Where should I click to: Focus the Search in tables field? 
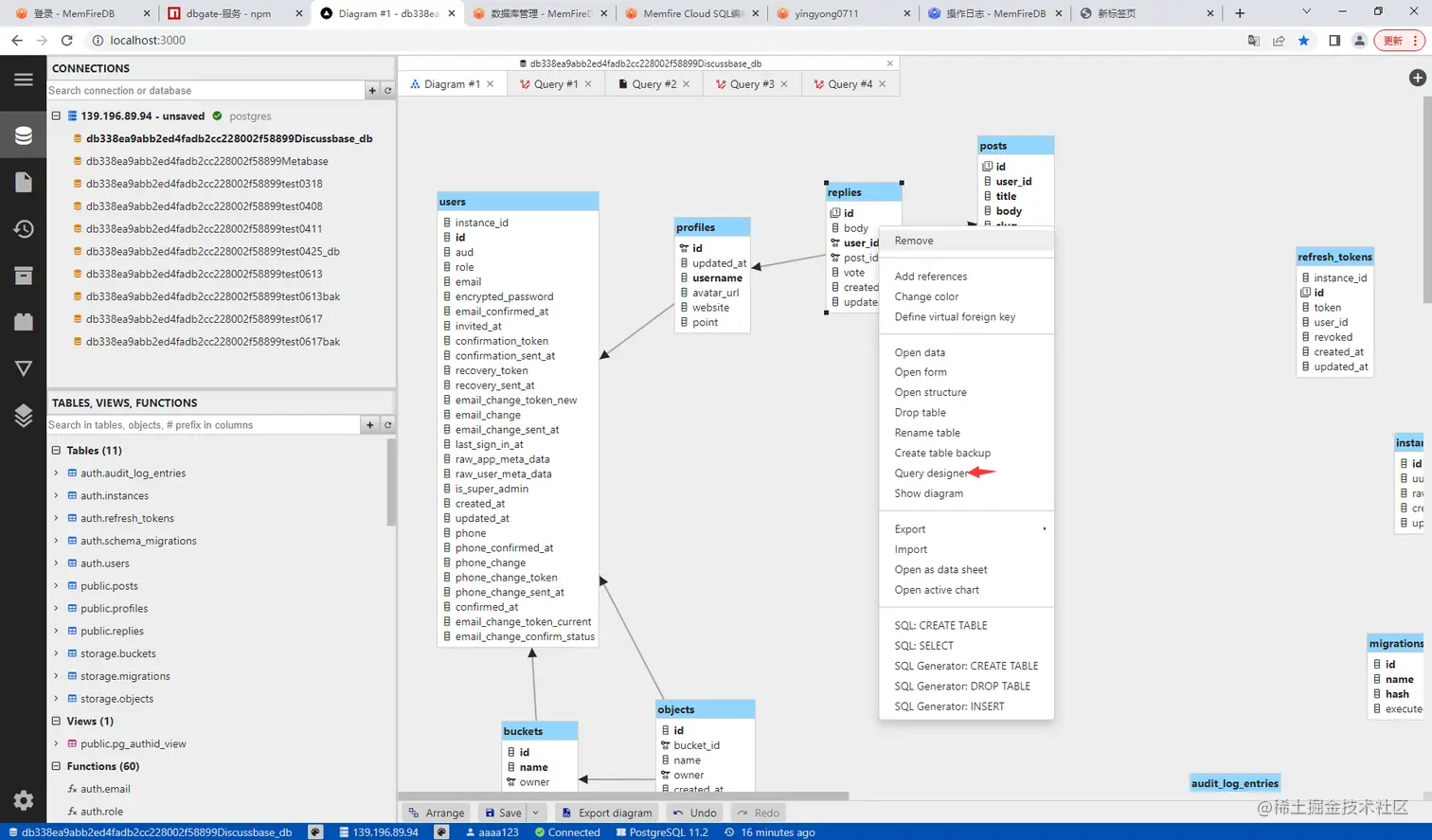pyautogui.click(x=204, y=425)
